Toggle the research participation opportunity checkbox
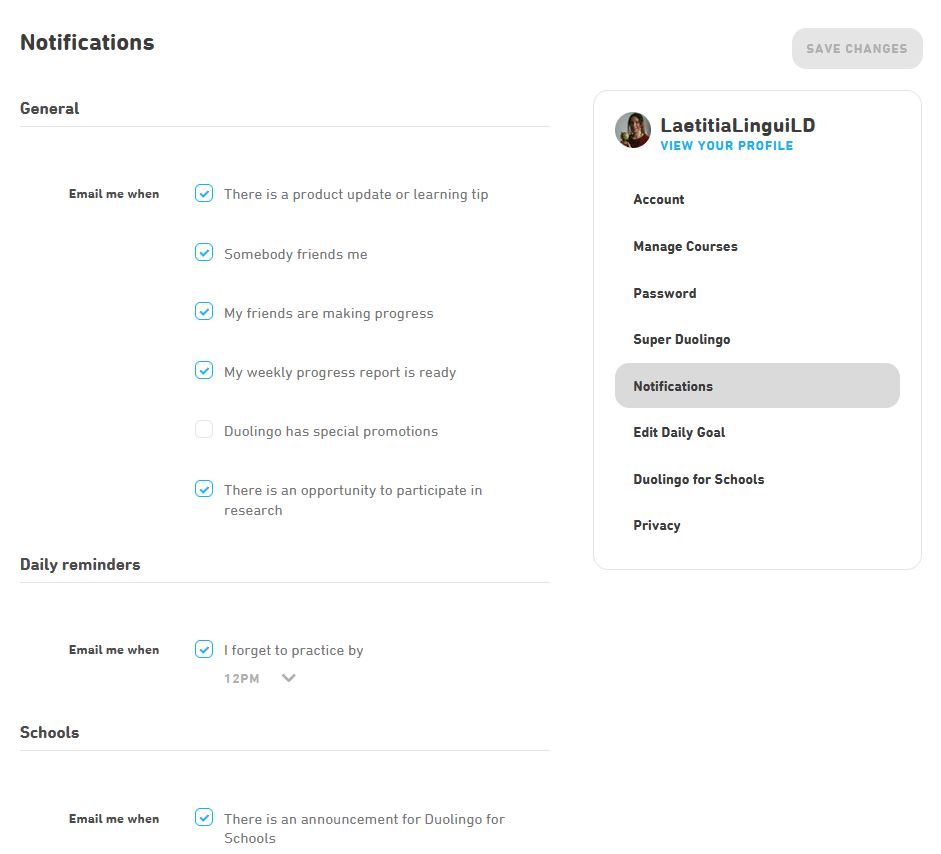 [204, 489]
